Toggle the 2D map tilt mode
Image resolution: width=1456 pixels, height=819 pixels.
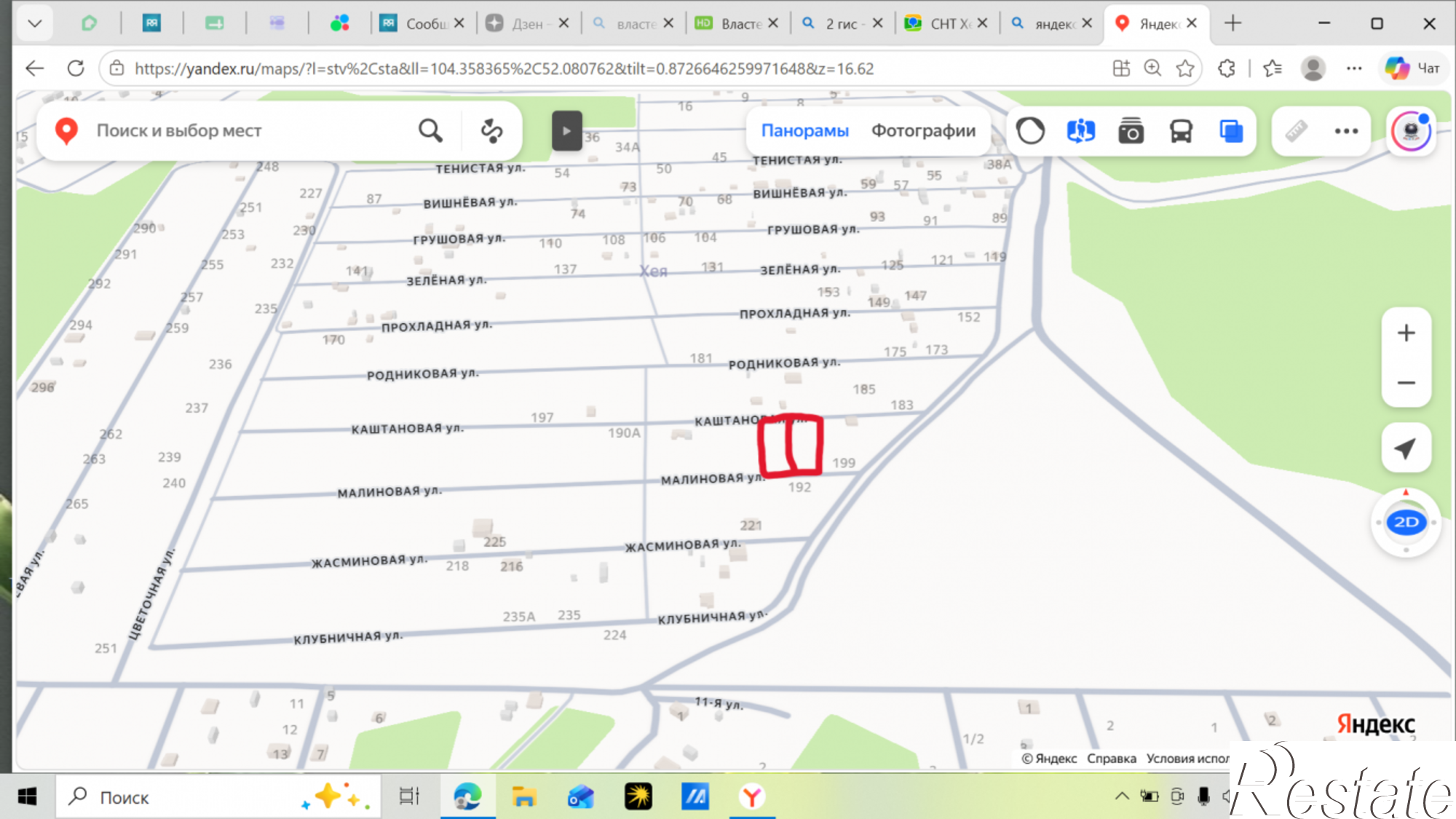[x=1406, y=522]
